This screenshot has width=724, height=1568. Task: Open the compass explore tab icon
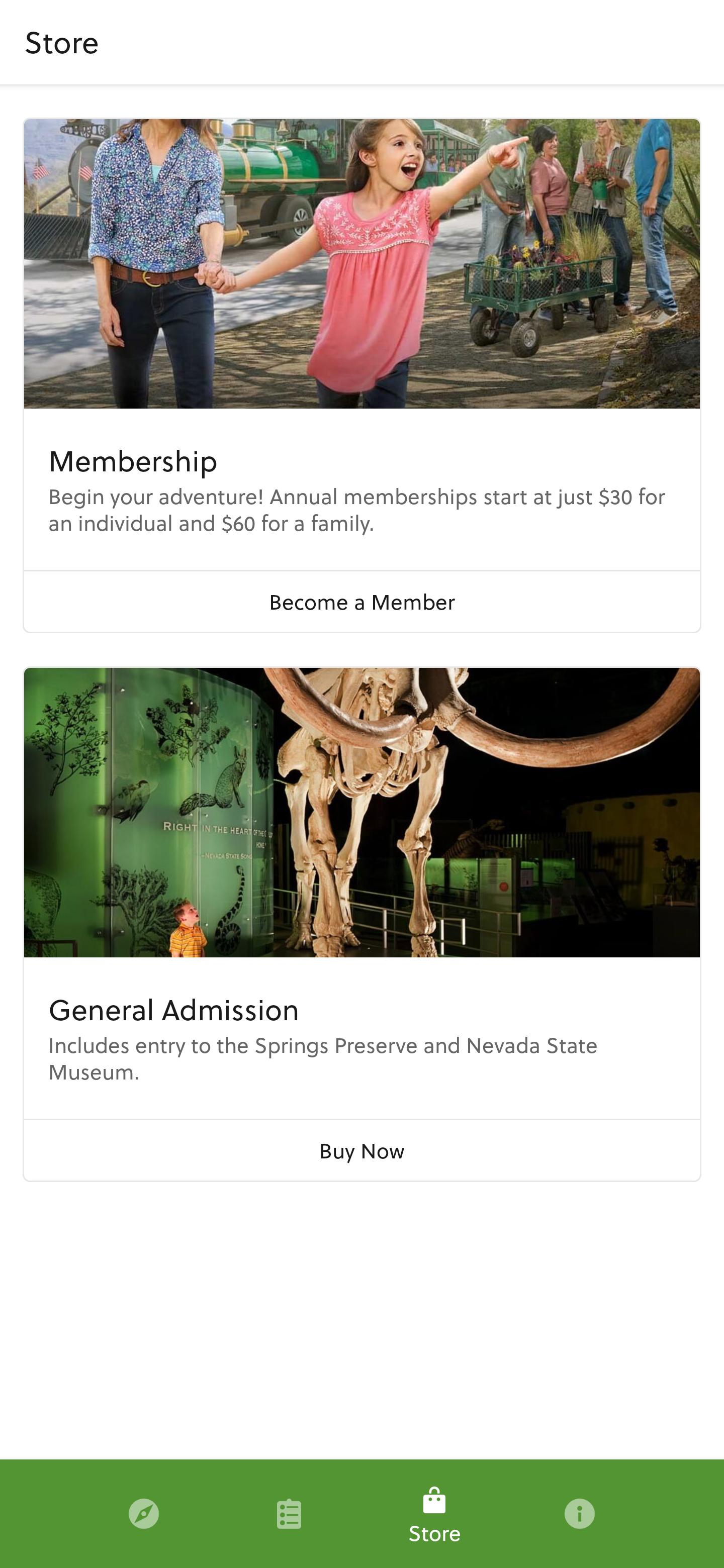click(x=144, y=1513)
